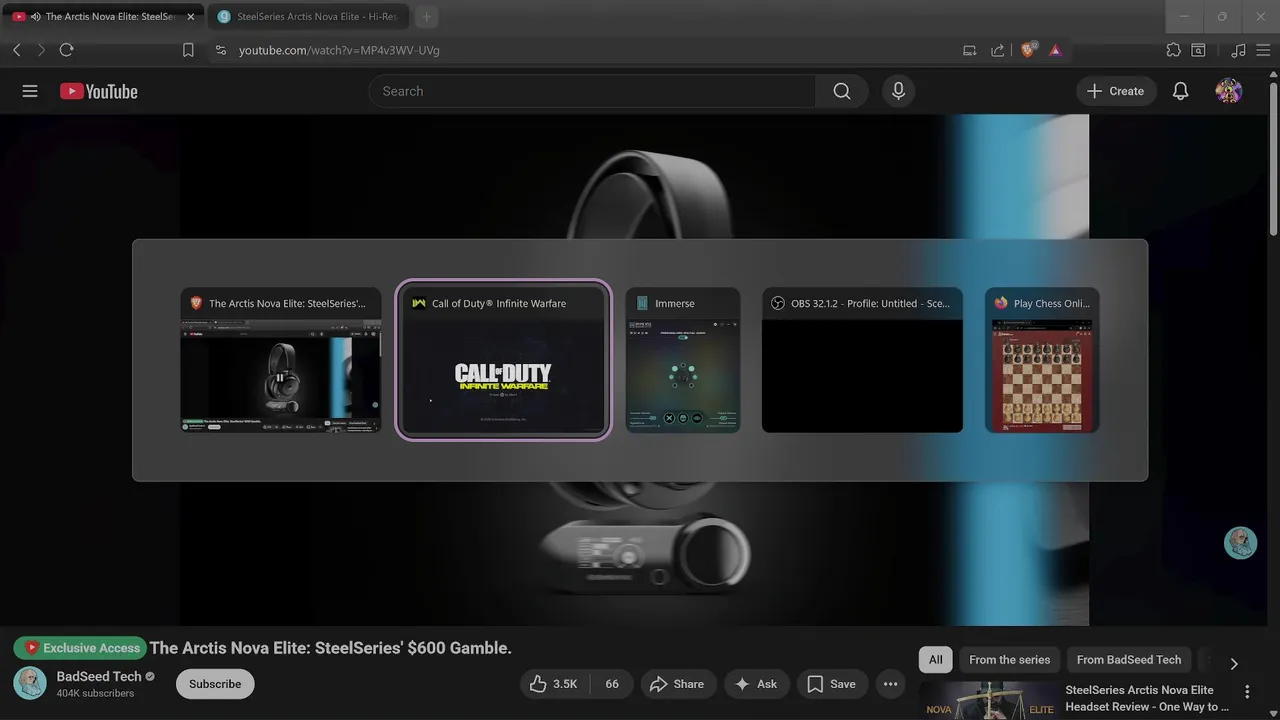Switch to the Arctis Nova Elite browser window
The height and width of the screenshot is (720, 1280).
tap(281, 360)
